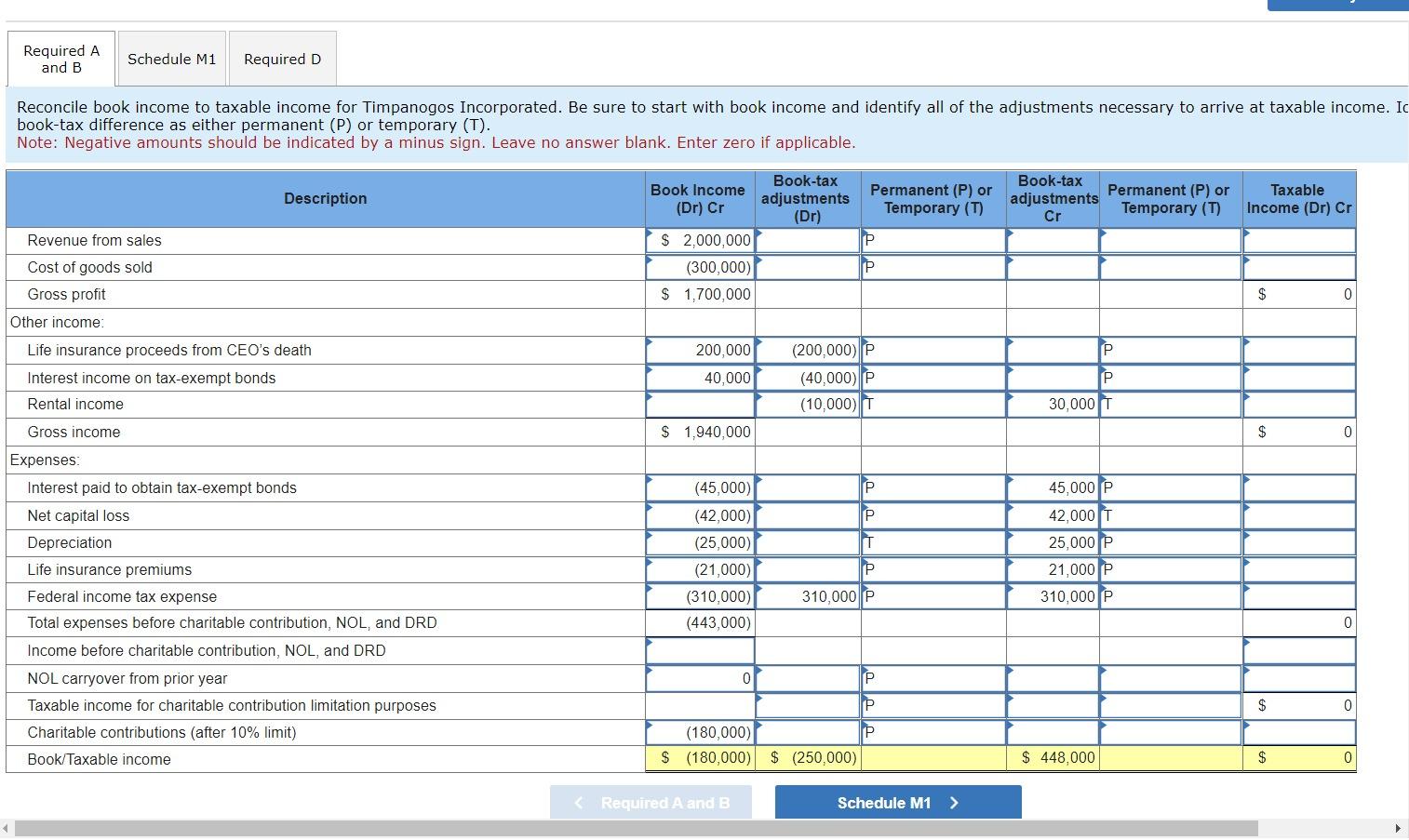Click the right scroll arrow

click(x=1397, y=828)
